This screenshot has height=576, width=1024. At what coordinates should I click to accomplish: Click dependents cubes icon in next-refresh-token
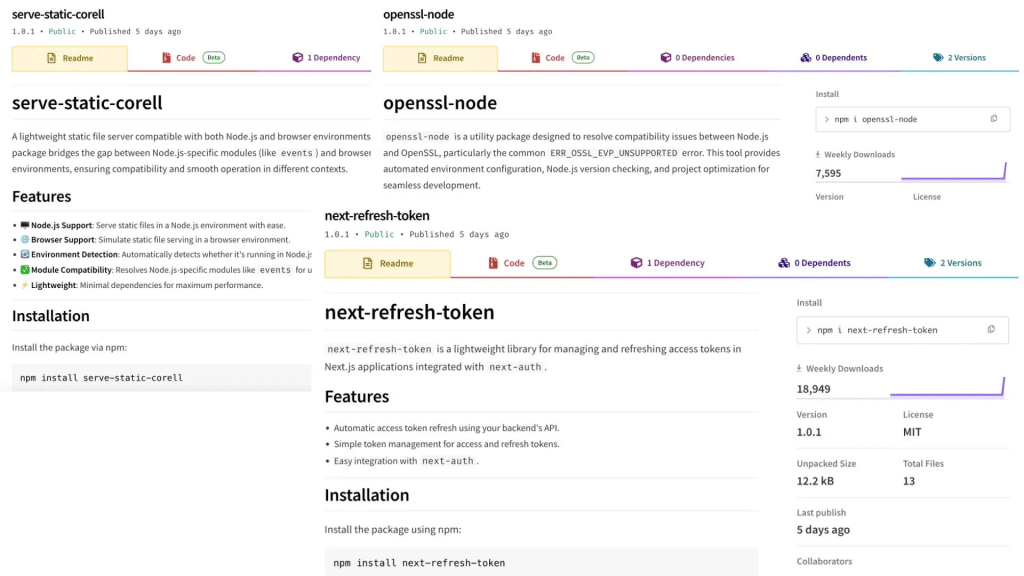click(784, 263)
